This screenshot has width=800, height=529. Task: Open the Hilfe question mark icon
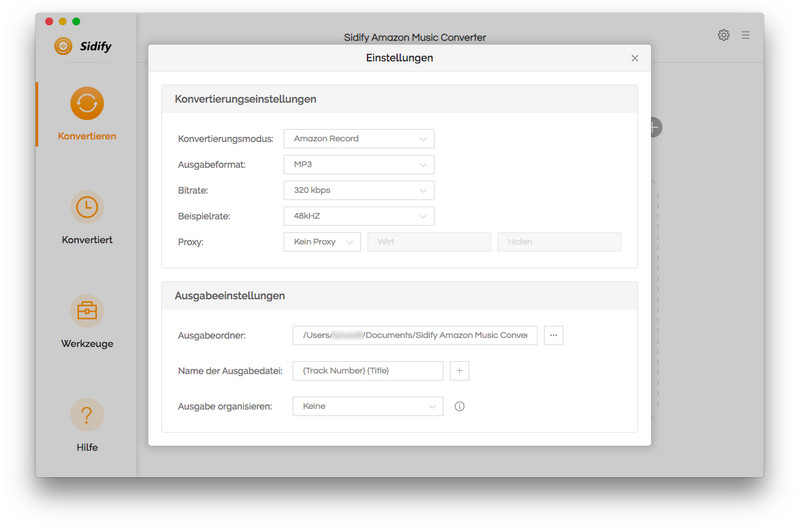click(x=87, y=415)
